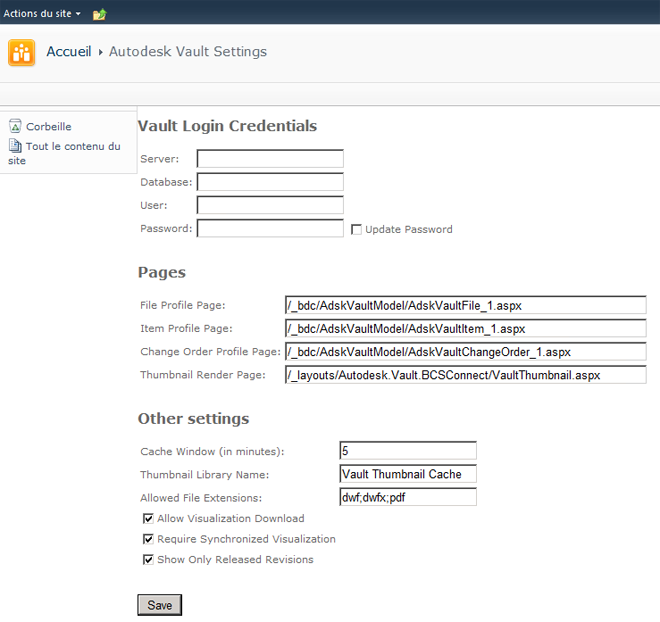
Task: Click the Server: label
Action: 160,159
